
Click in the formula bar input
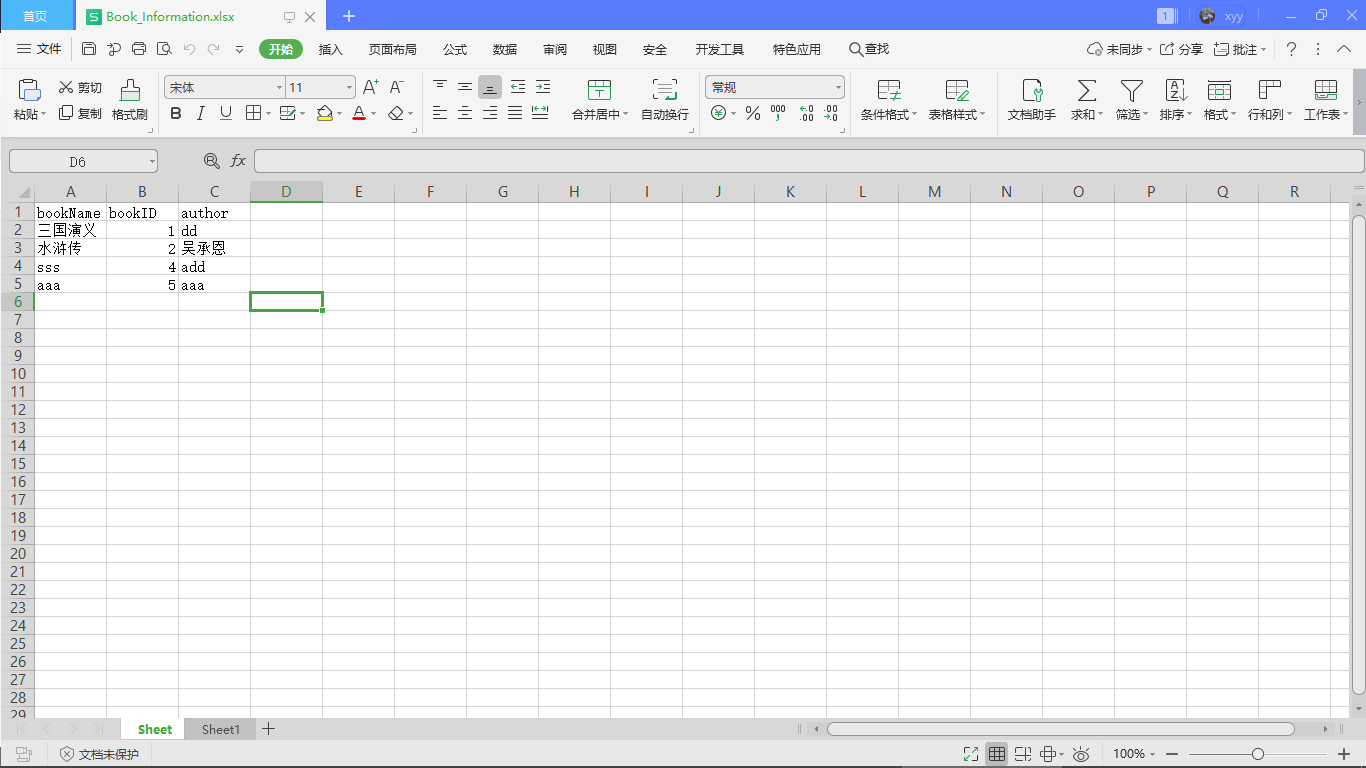click(x=808, y=161)
